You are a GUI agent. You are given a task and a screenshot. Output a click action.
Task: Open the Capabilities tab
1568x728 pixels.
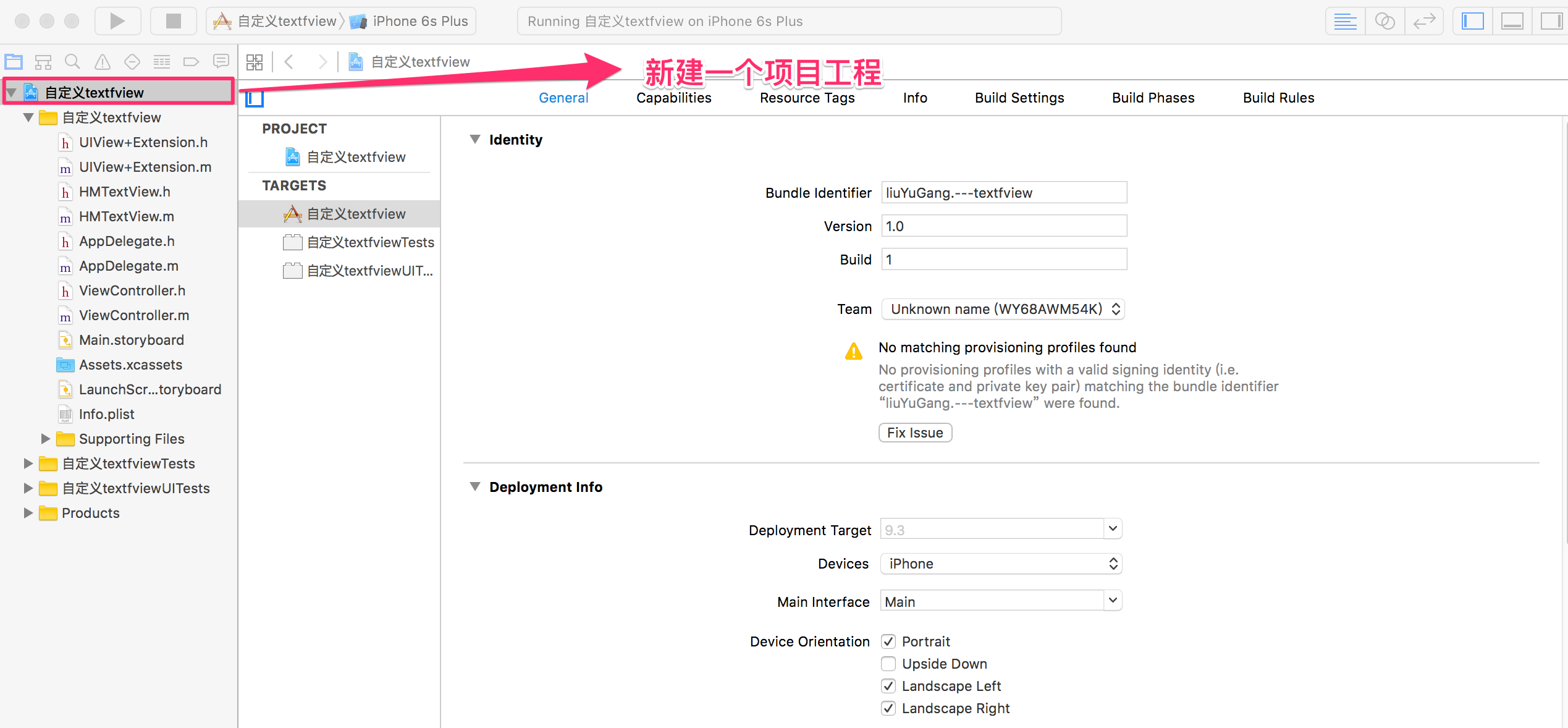[673, 98]
